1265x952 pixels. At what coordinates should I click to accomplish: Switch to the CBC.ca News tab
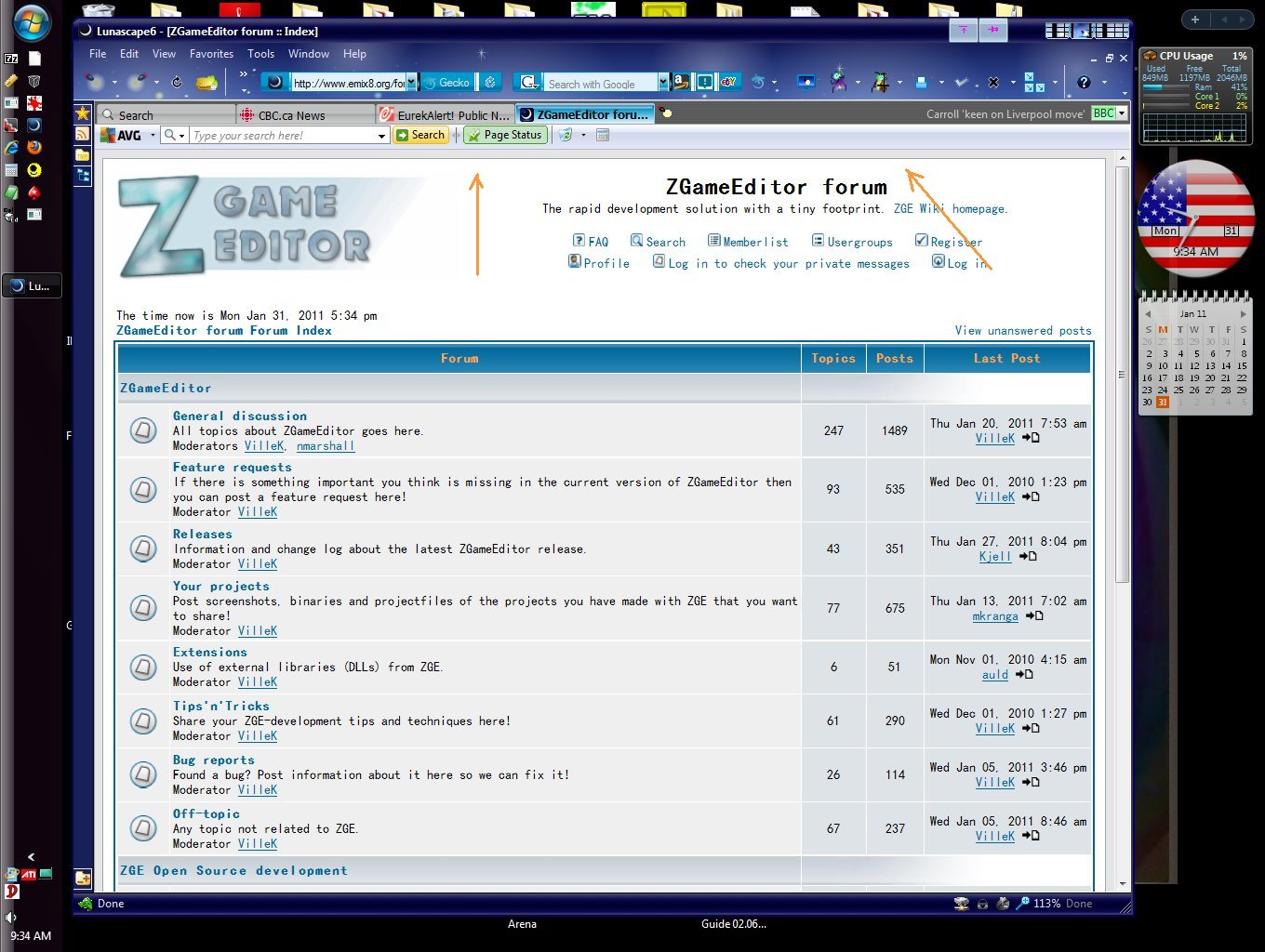click(x=305, y=115)
